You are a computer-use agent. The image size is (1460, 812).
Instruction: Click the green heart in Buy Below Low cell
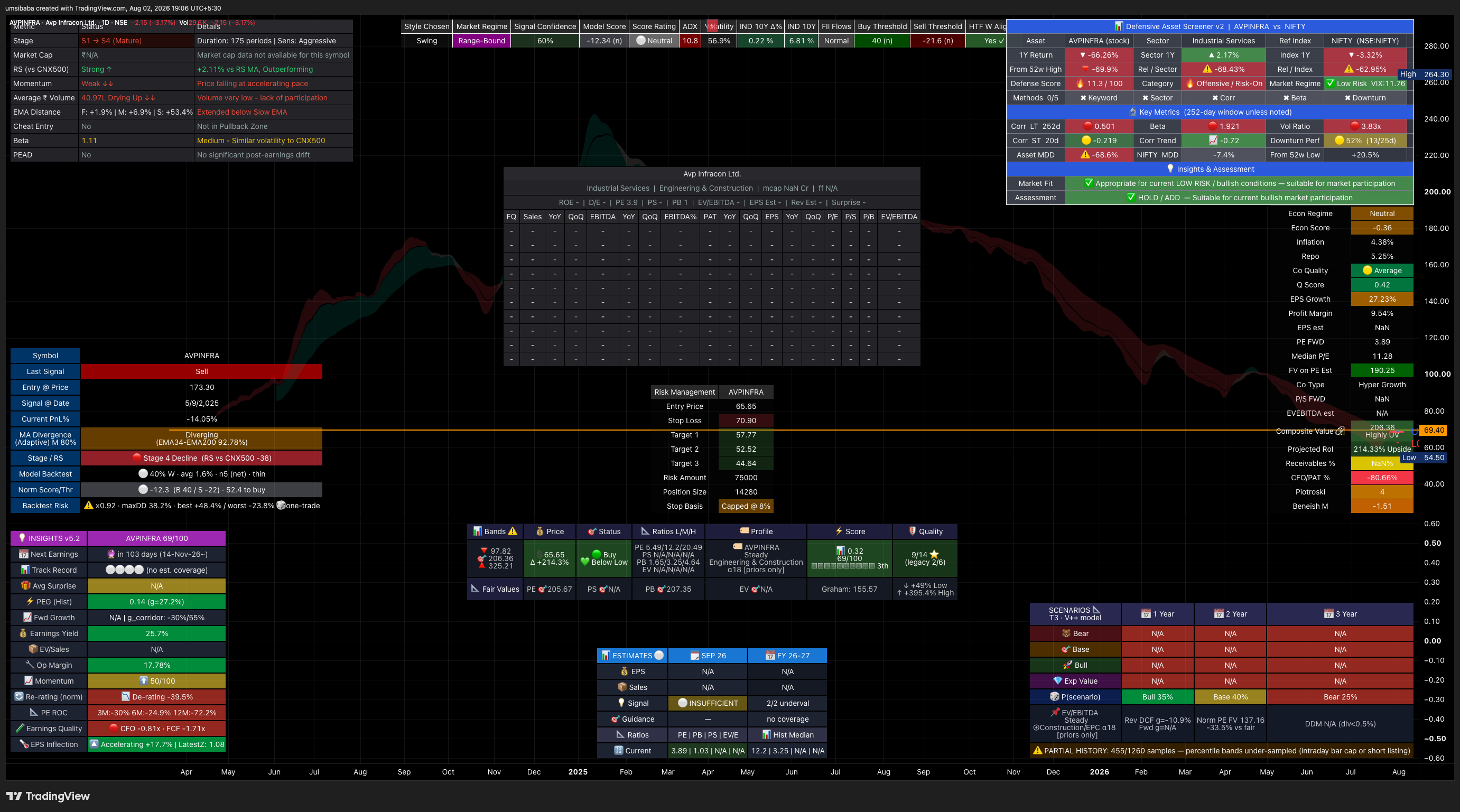point(585,562)
